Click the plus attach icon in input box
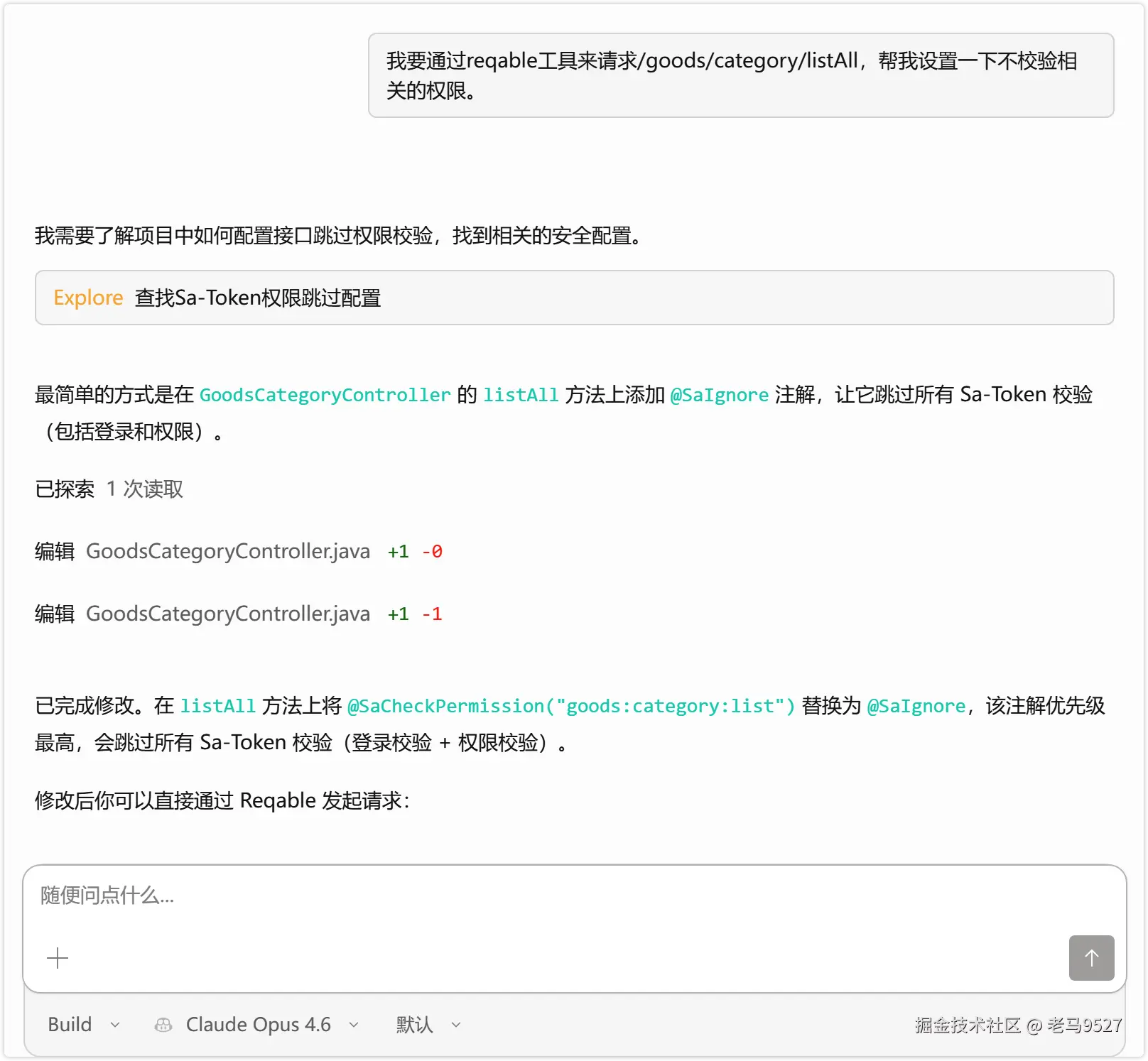The width and height of the screenshot is (1148, 1061). [58, 958]
